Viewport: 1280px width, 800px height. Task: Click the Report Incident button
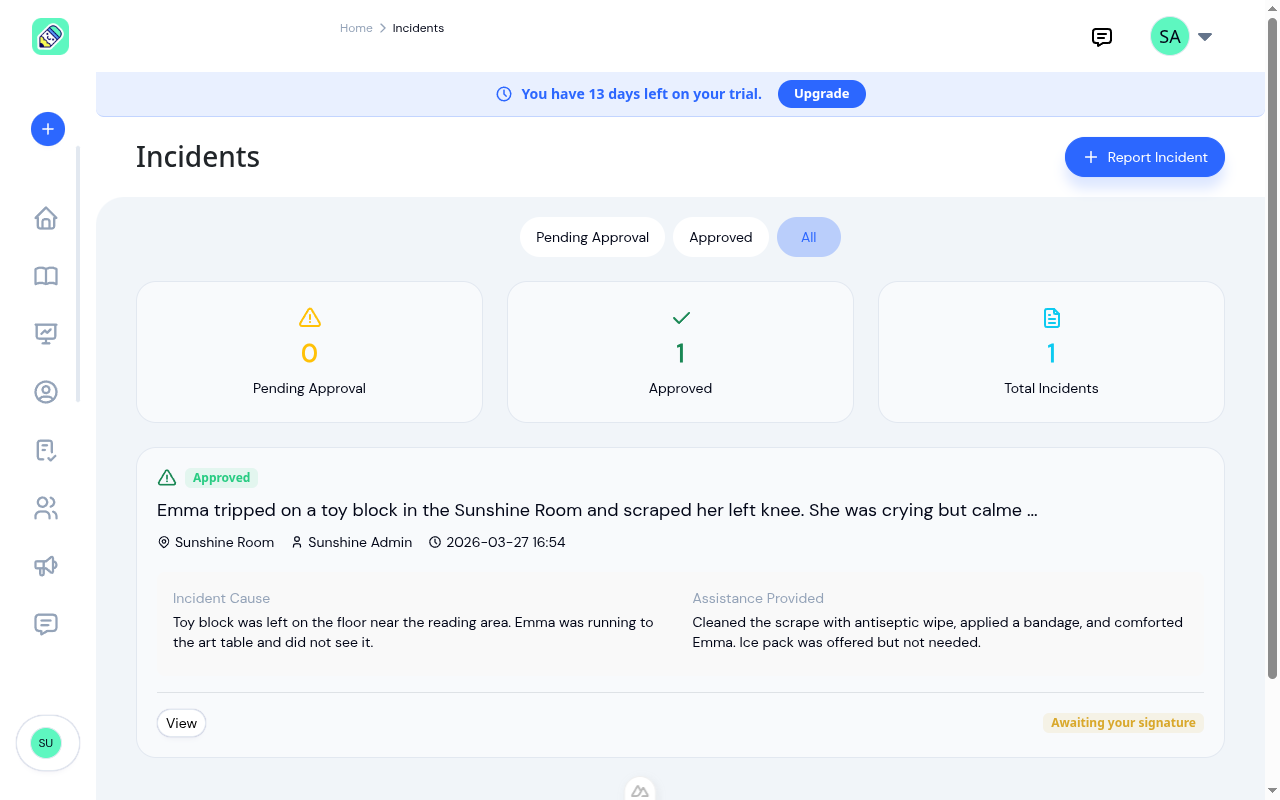click(x=1145, y=157)
